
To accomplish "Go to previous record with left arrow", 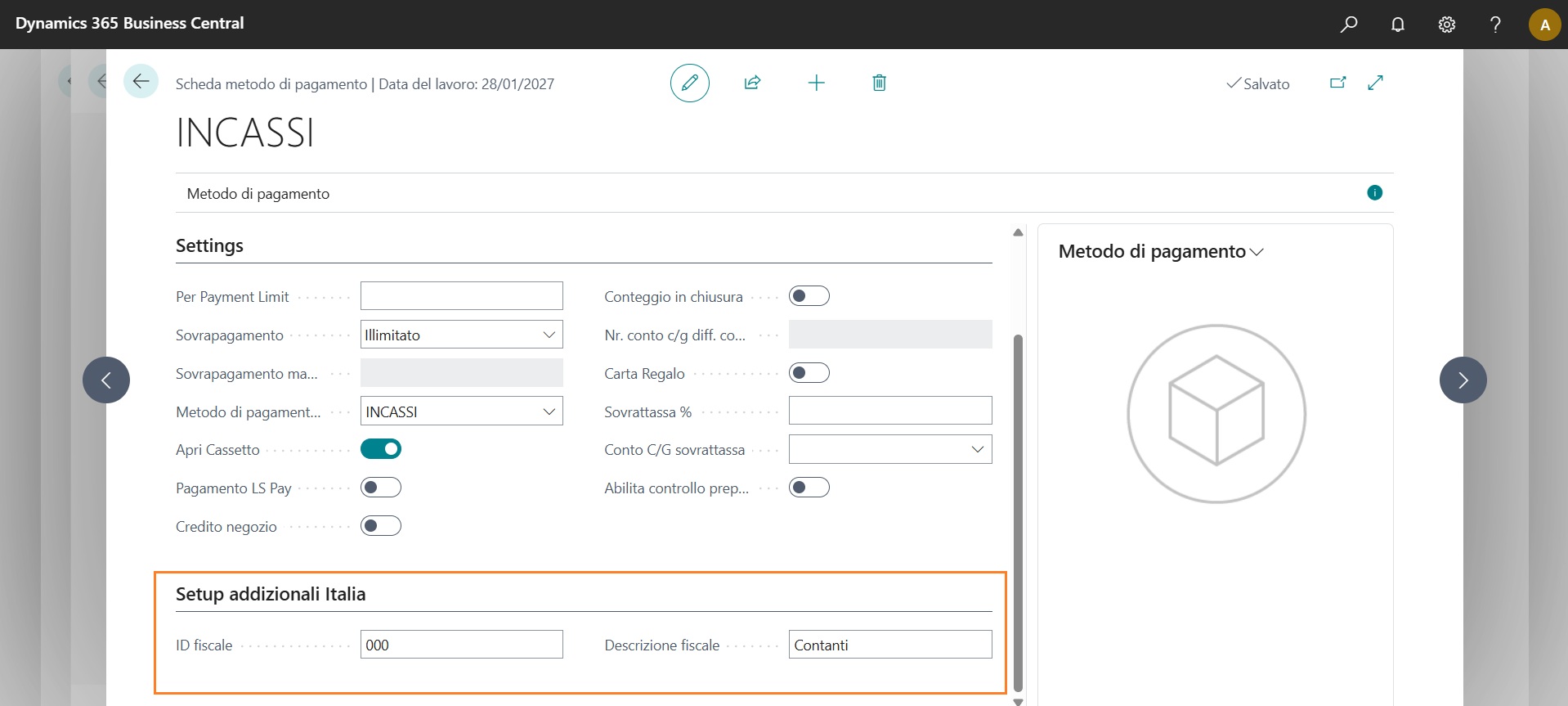I will point(106,380).
